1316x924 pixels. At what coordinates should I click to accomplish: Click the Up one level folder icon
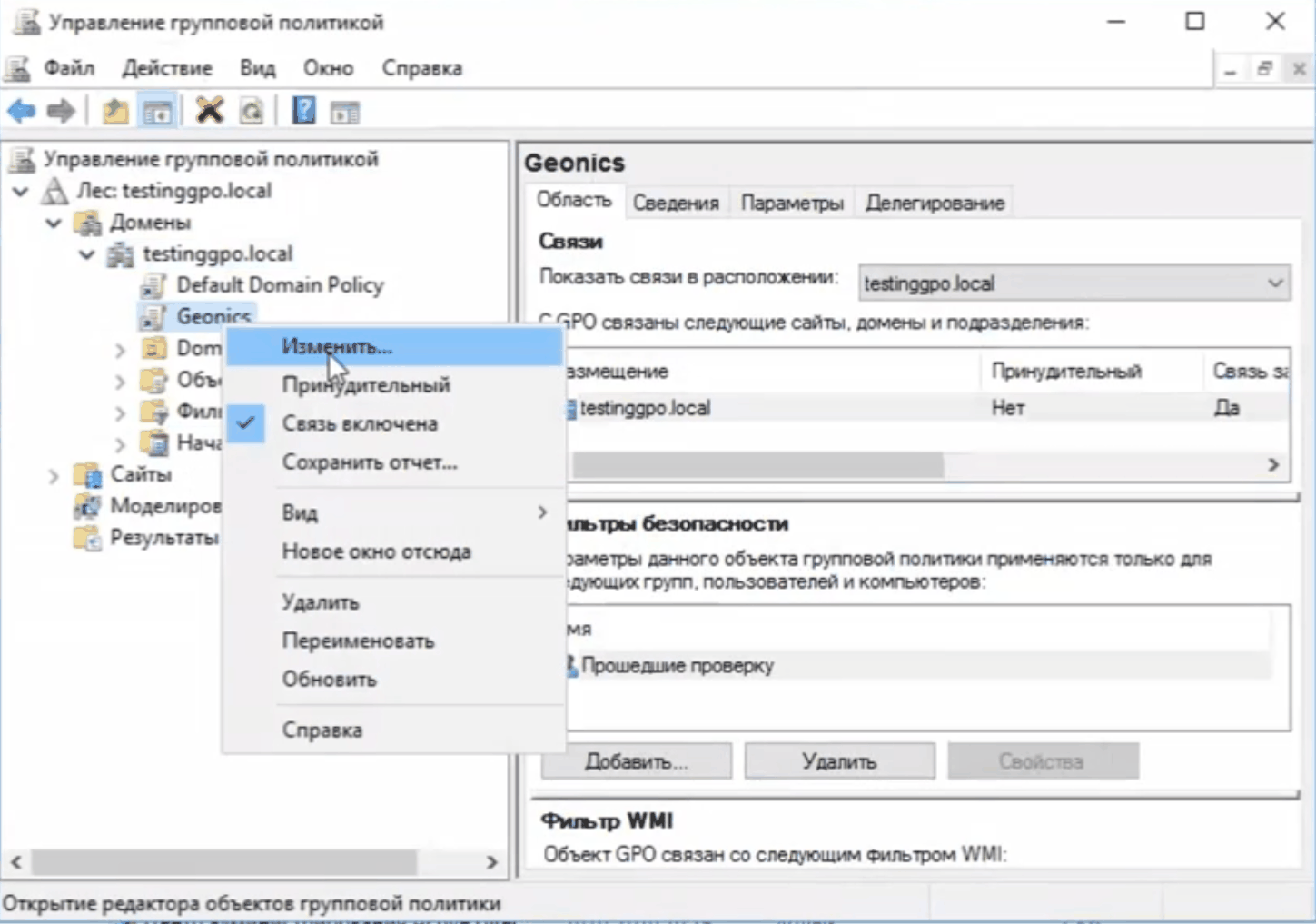pos(115,112)
